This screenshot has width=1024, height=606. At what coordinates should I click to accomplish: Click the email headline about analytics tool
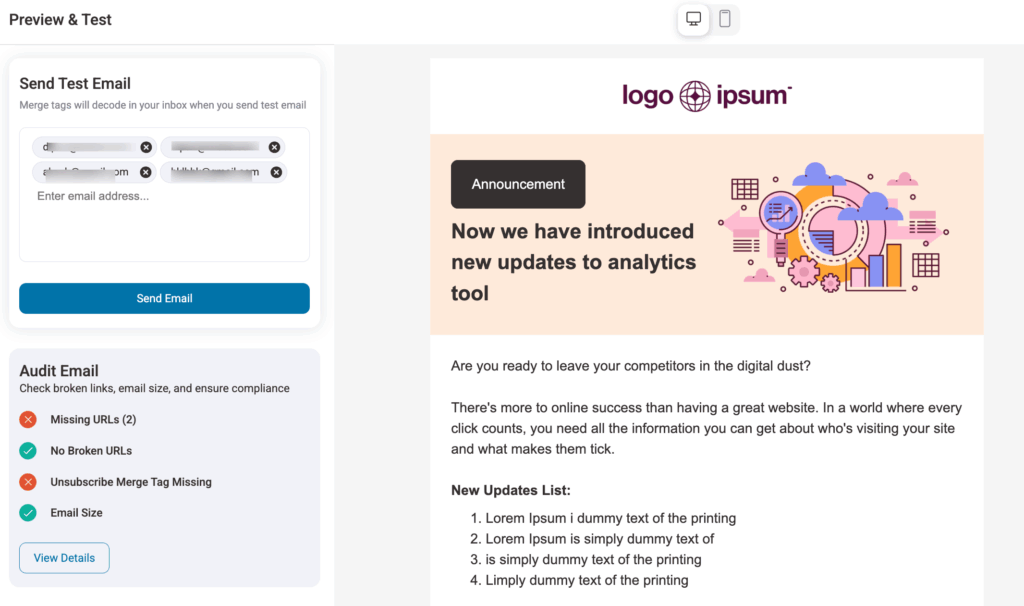coord(573,262)
